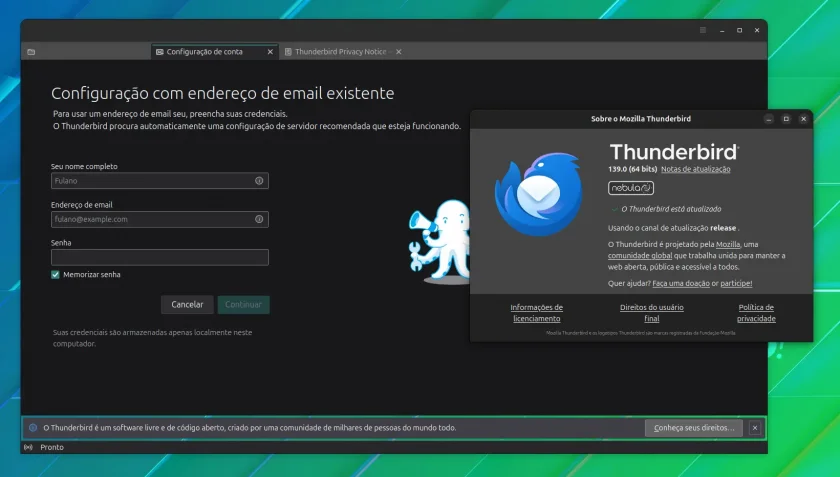Open the Faça uma doação link
The width and height of the screenshot is (840, 477).
click(x=681, y=283)
